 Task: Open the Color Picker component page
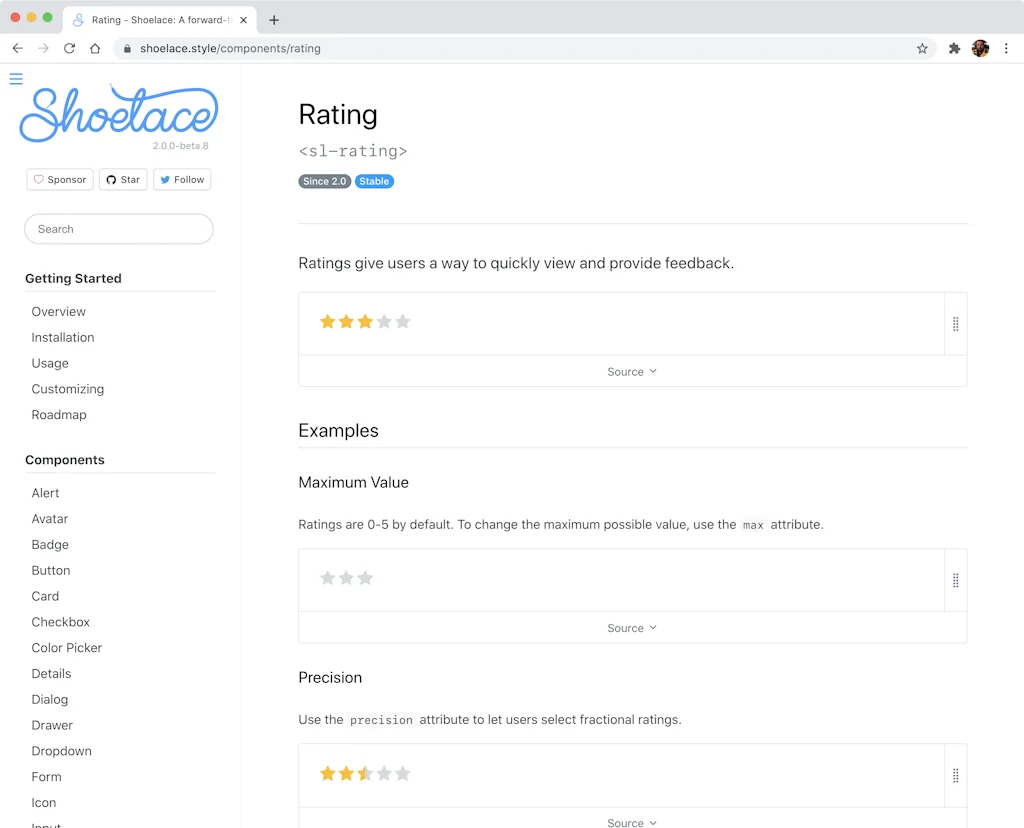click(67, 648)
